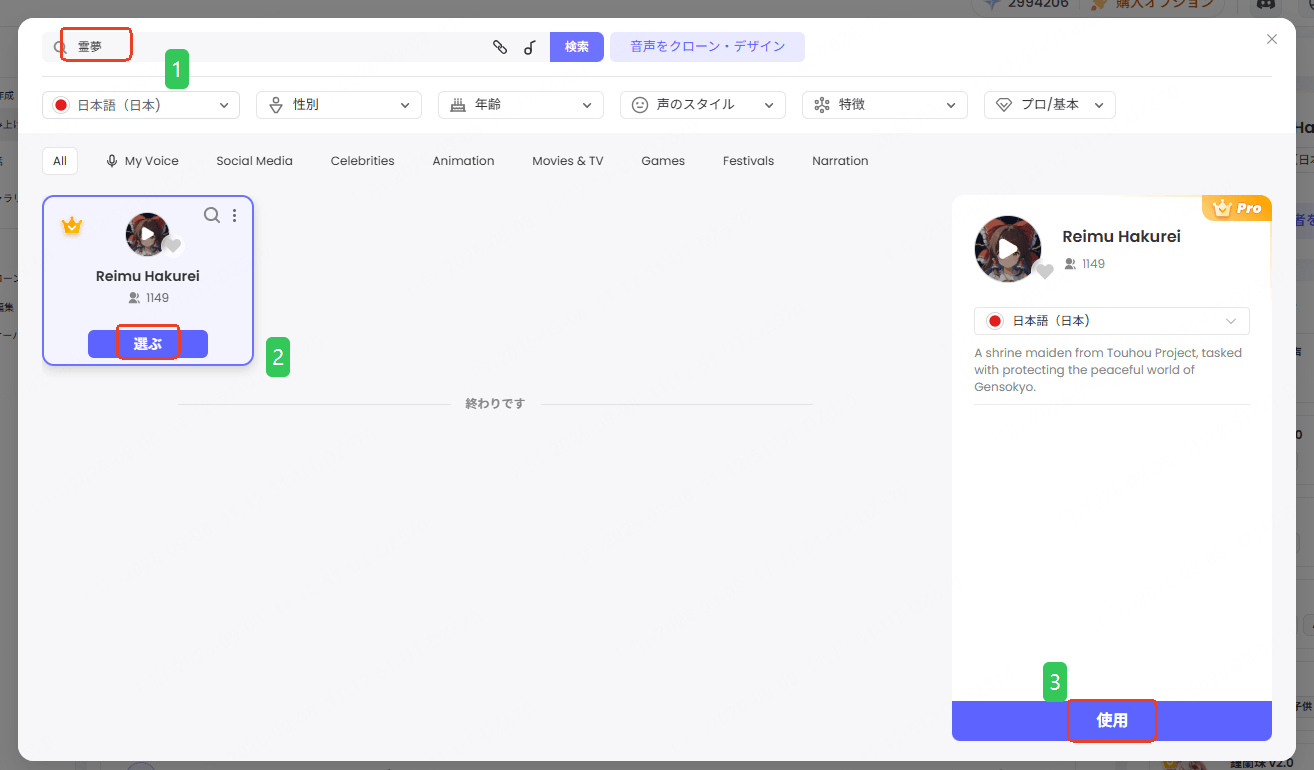
Task: Favorite Reimu Hakurei with card heart icon
Action: [173, 246]
